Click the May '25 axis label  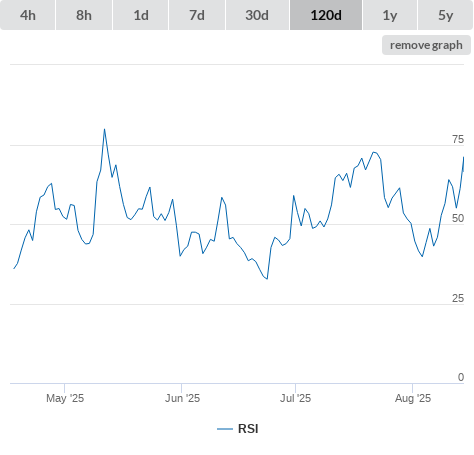[x=65, y=398]
